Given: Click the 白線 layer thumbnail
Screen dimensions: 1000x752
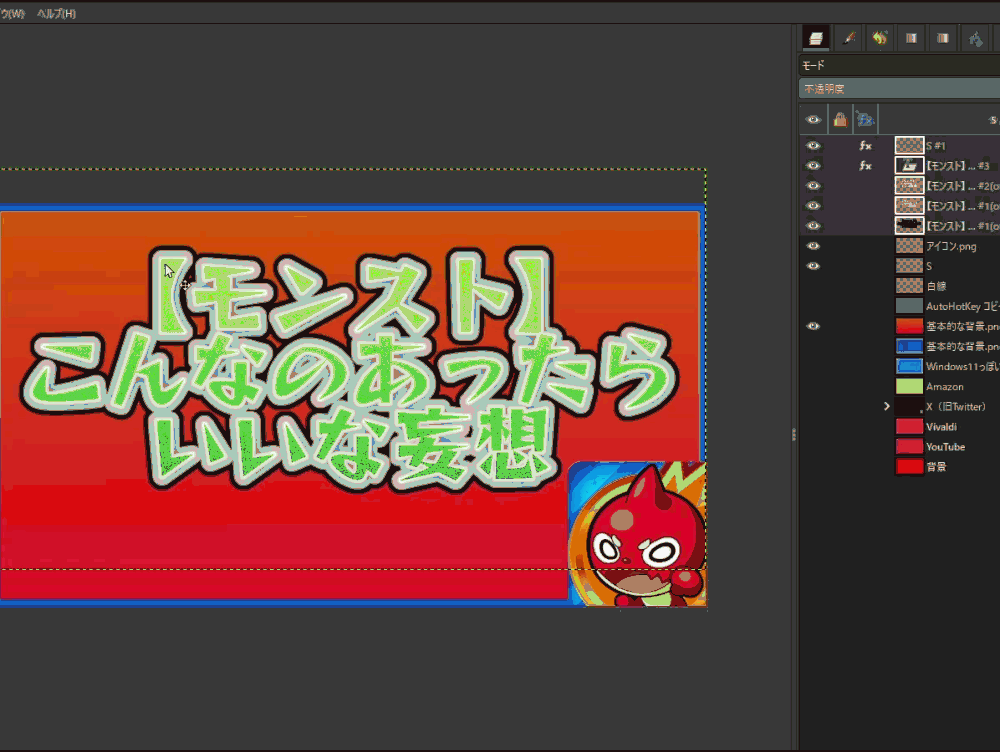Looking at the screenshot, I should click(909, 286).
